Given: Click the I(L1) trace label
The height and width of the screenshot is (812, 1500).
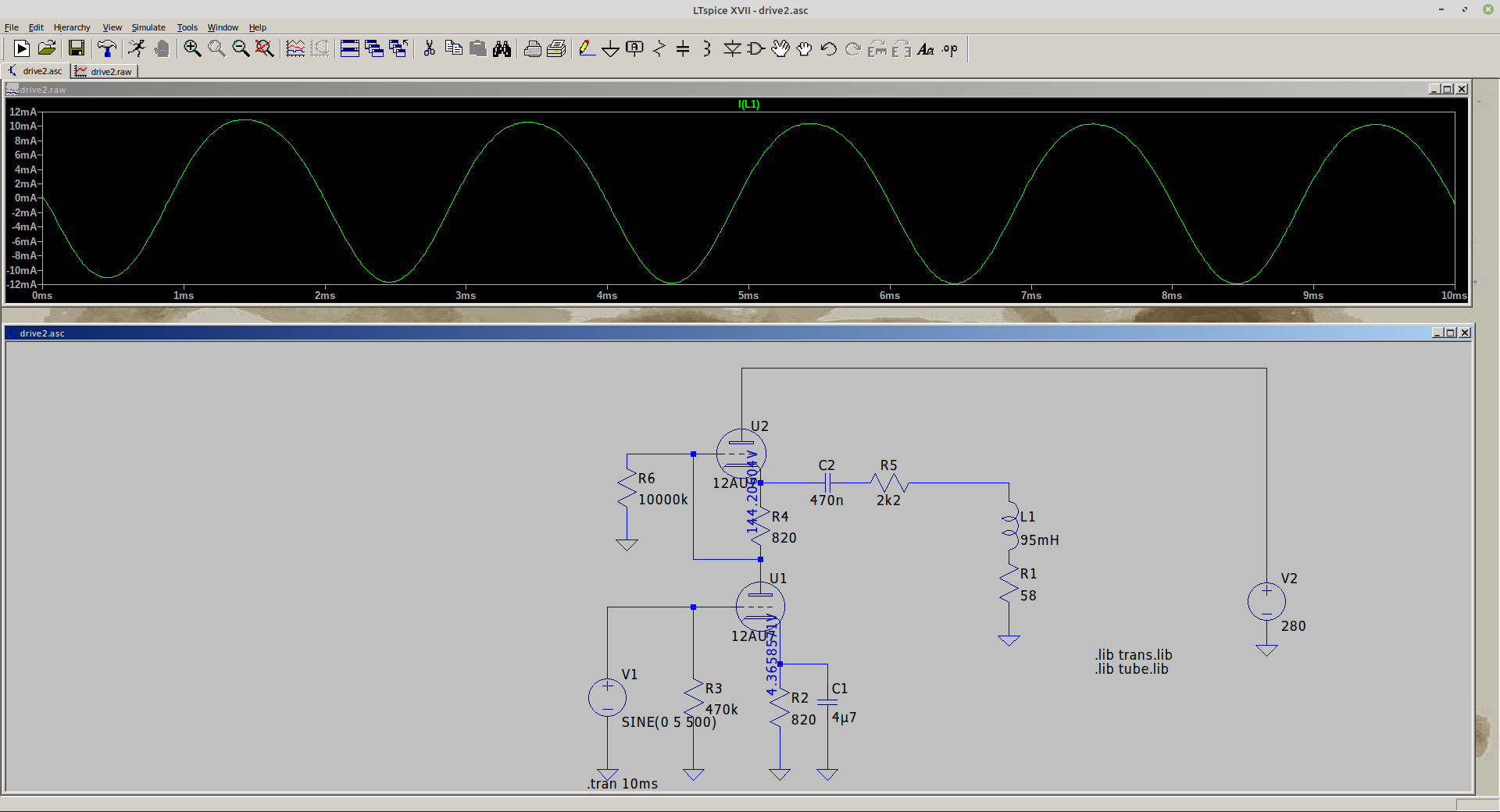Looking at the screenshot, I should [748, 104].
